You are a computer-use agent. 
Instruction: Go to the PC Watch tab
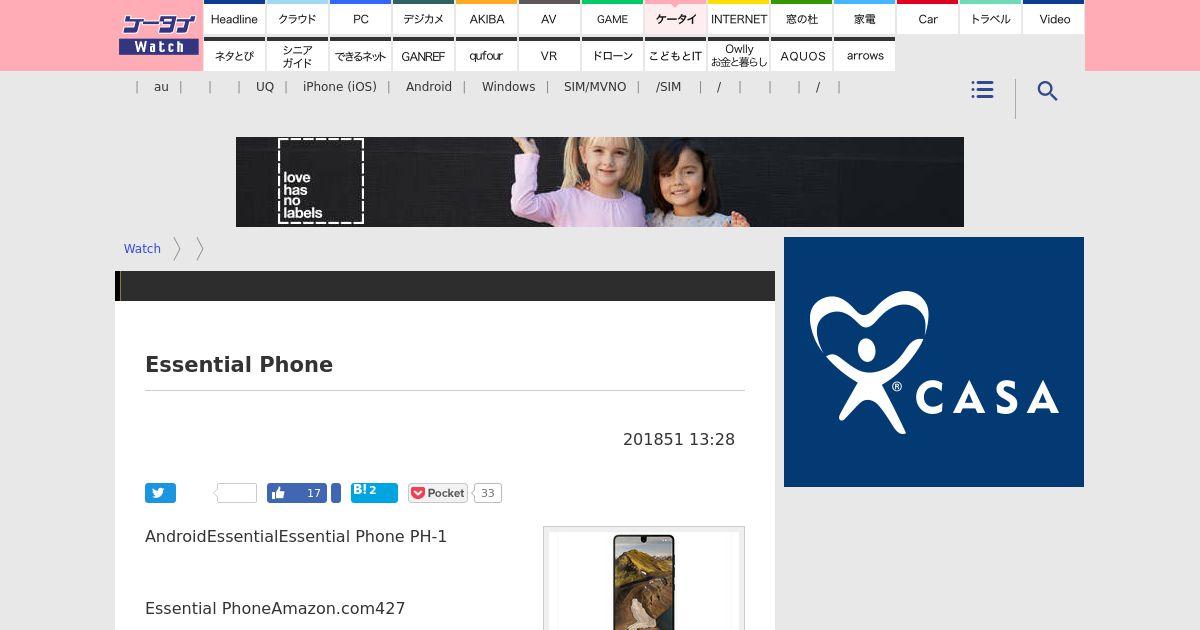[360, 19]
